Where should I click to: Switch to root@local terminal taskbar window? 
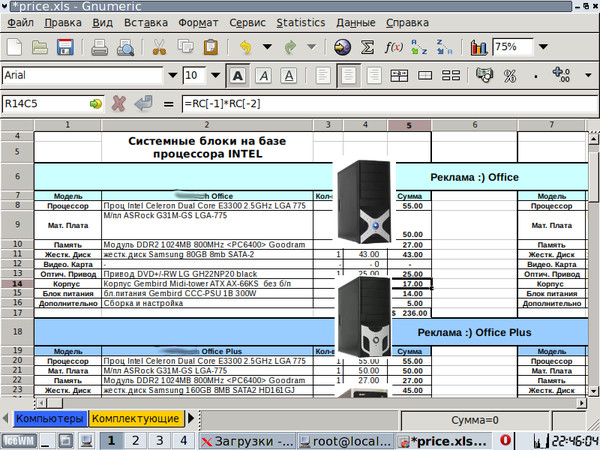point(346,441)
